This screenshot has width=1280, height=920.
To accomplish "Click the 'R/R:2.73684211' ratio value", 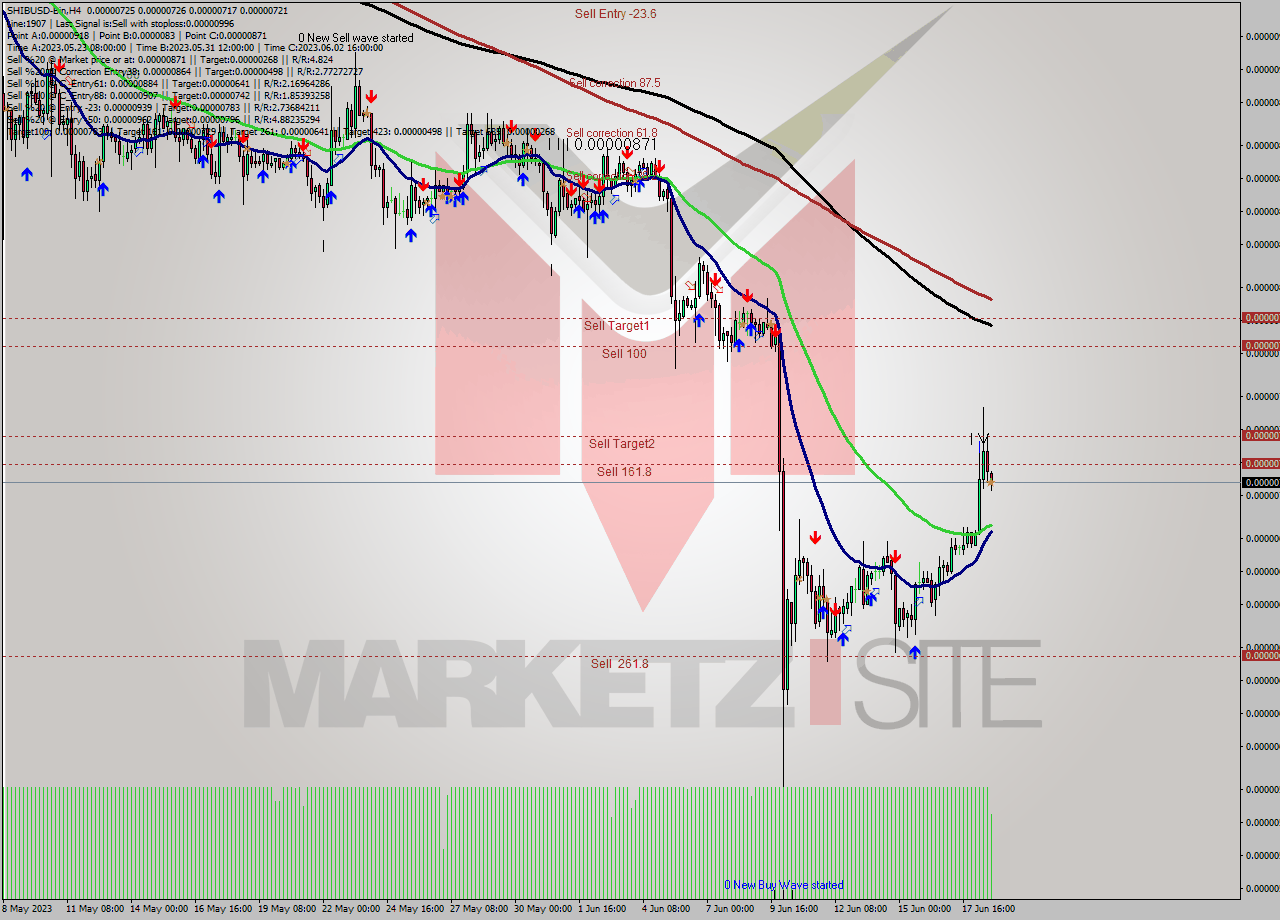I will [287, 108].
